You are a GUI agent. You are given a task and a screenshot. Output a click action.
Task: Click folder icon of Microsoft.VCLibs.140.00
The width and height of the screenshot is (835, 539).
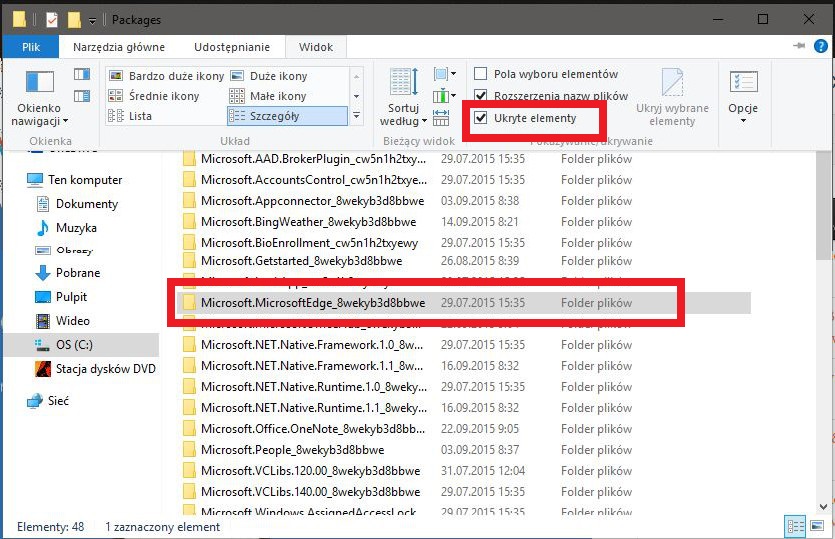pos(189,491)
